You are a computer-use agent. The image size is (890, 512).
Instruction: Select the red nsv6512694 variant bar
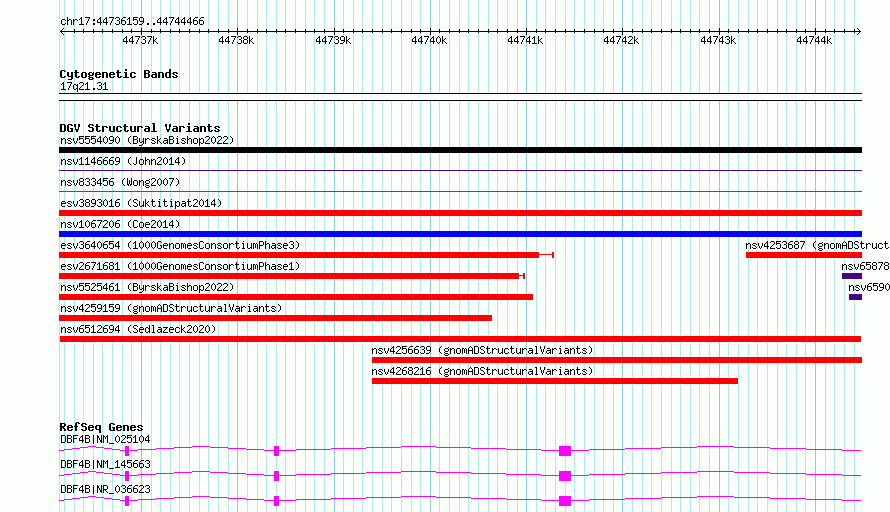coord(460,339)
